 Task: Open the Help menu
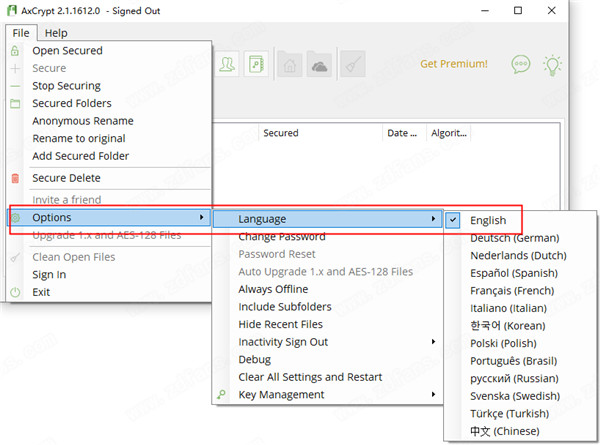tap(56, 33)
